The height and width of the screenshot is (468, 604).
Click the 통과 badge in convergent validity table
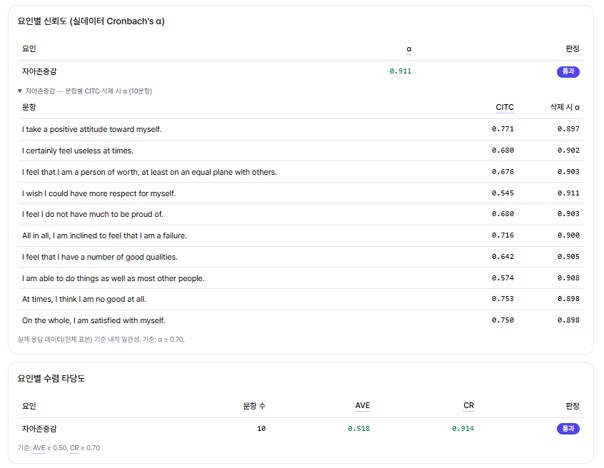click(x=568, y=429)
